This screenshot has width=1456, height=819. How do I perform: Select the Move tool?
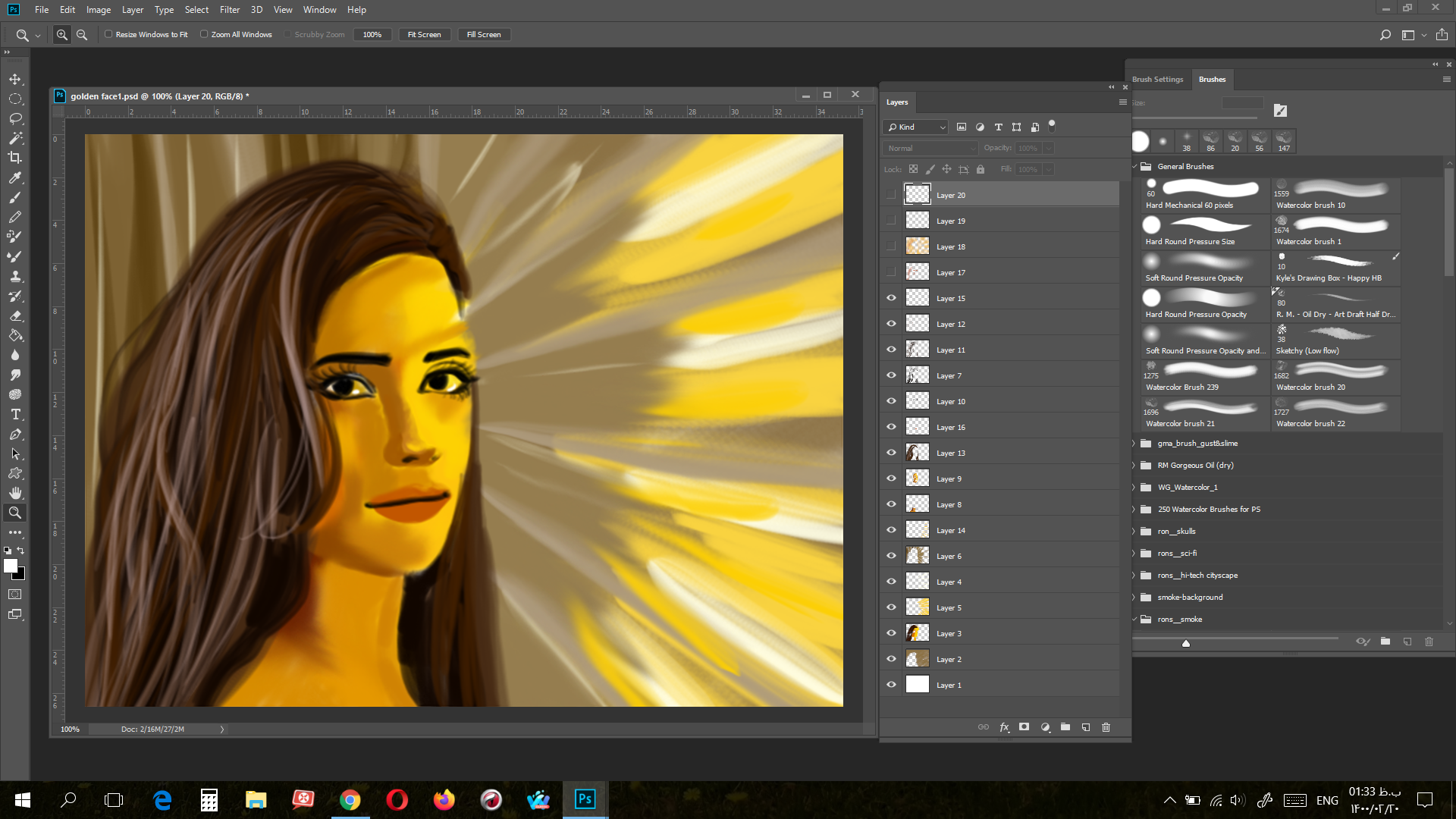pyautogui.click(x=15, y=80)
